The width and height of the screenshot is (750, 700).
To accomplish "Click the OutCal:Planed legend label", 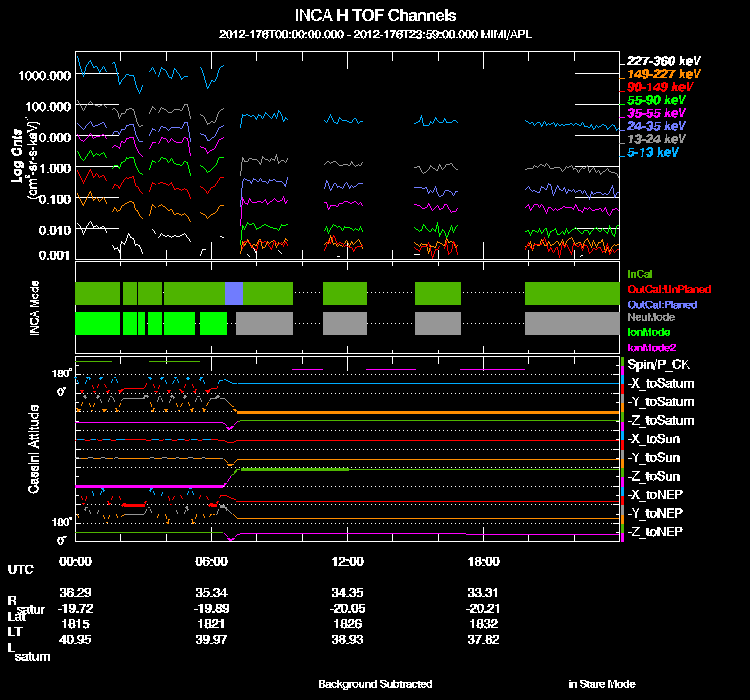I will coord(662,304).
